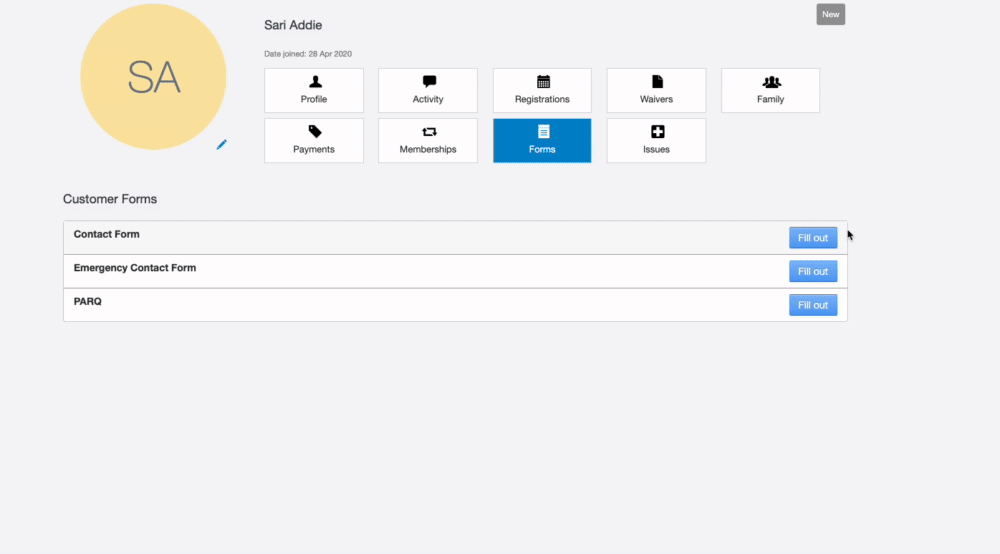The image size is (1000, 554).
Task: Open Waivers via the document icon
Action: tap(656, 82)
